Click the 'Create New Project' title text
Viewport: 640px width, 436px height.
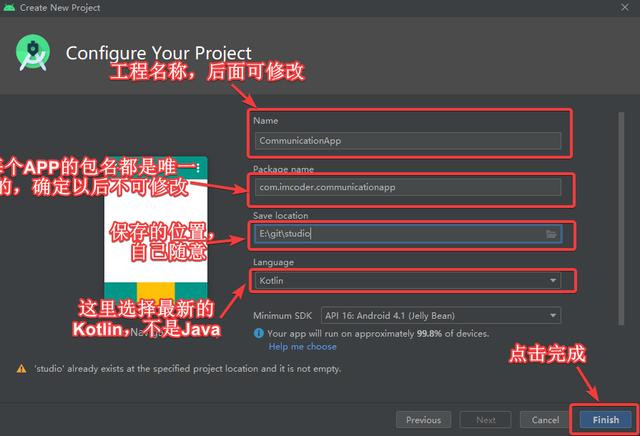(60, 8)
